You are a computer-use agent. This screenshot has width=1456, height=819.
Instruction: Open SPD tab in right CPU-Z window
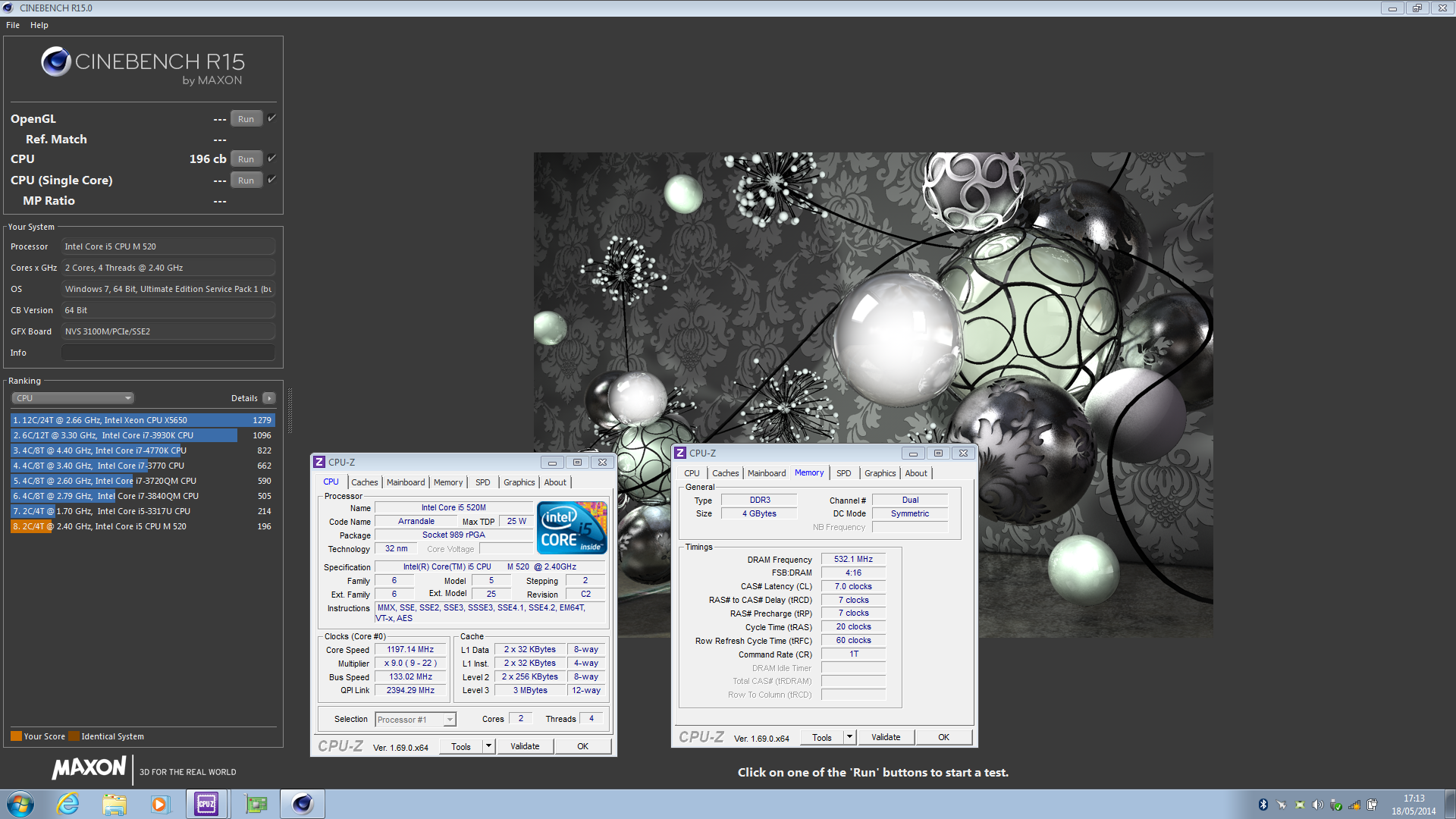[844, 473]
